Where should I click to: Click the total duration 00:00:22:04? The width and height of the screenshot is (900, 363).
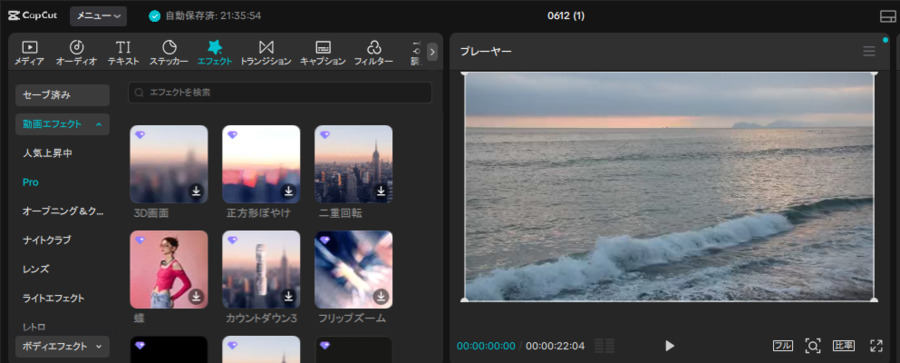[x=555, y=346]
